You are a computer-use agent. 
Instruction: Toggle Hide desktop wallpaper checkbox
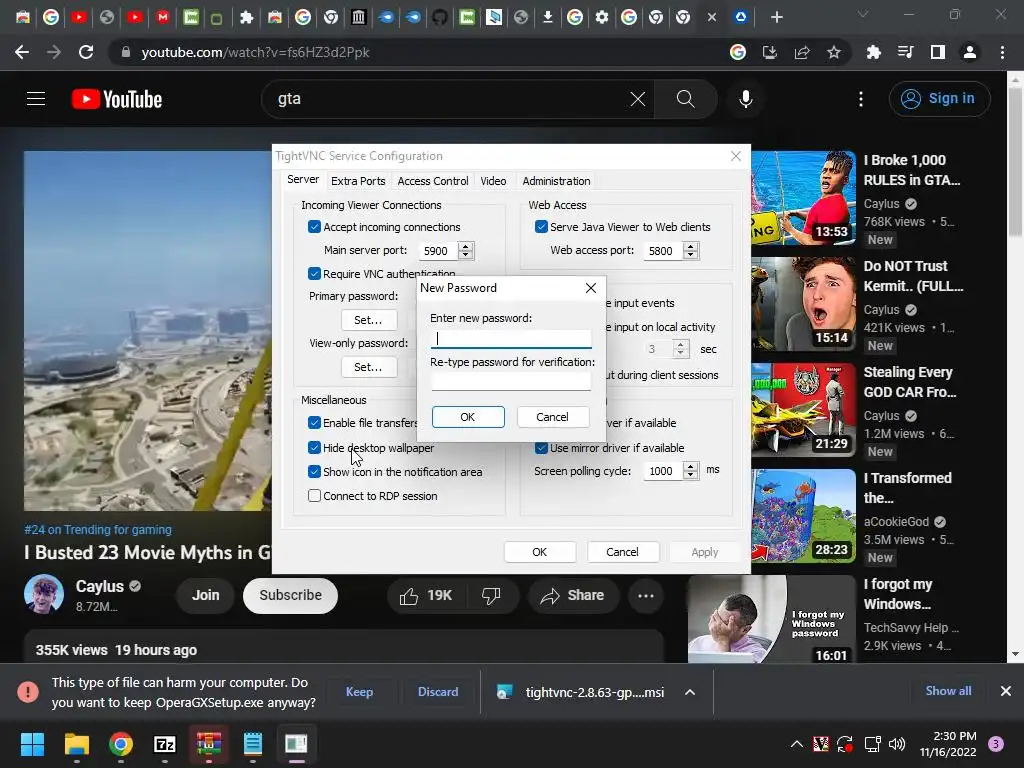point(314,447)
